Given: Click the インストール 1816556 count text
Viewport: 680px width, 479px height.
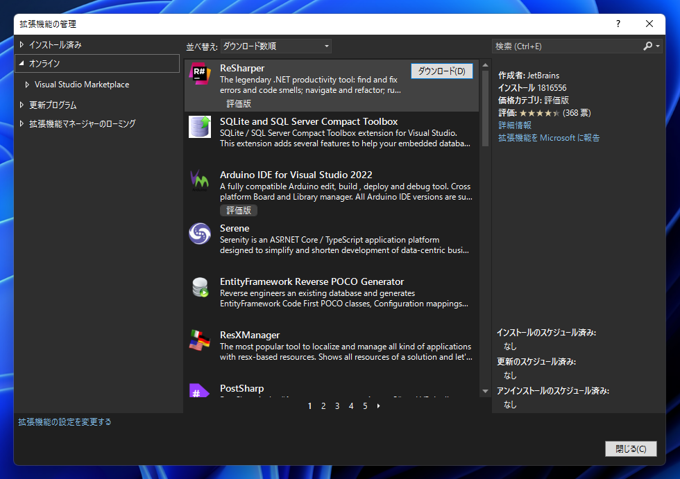Looking at the screenshot, I should pyautogui.click(x=532, y=88).
